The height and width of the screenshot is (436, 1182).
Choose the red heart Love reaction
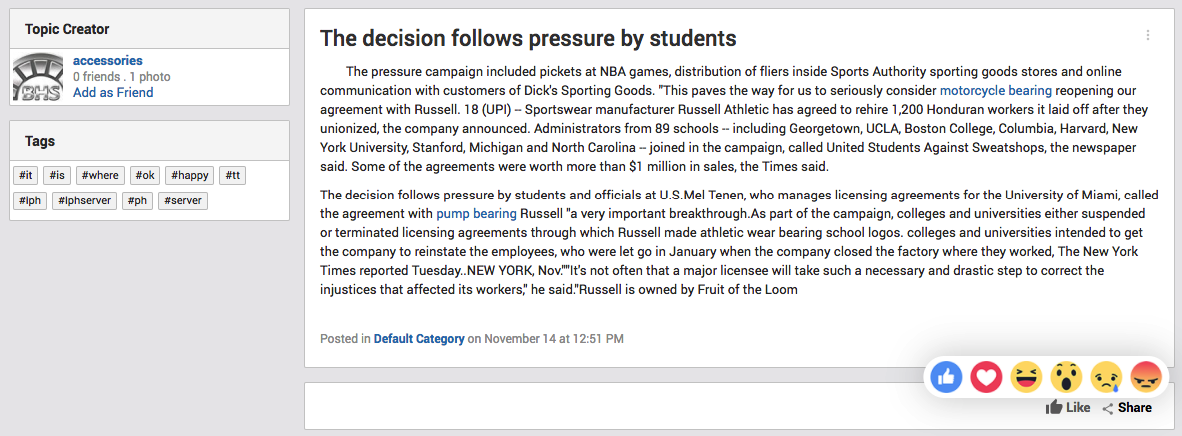tap(986, 376)
